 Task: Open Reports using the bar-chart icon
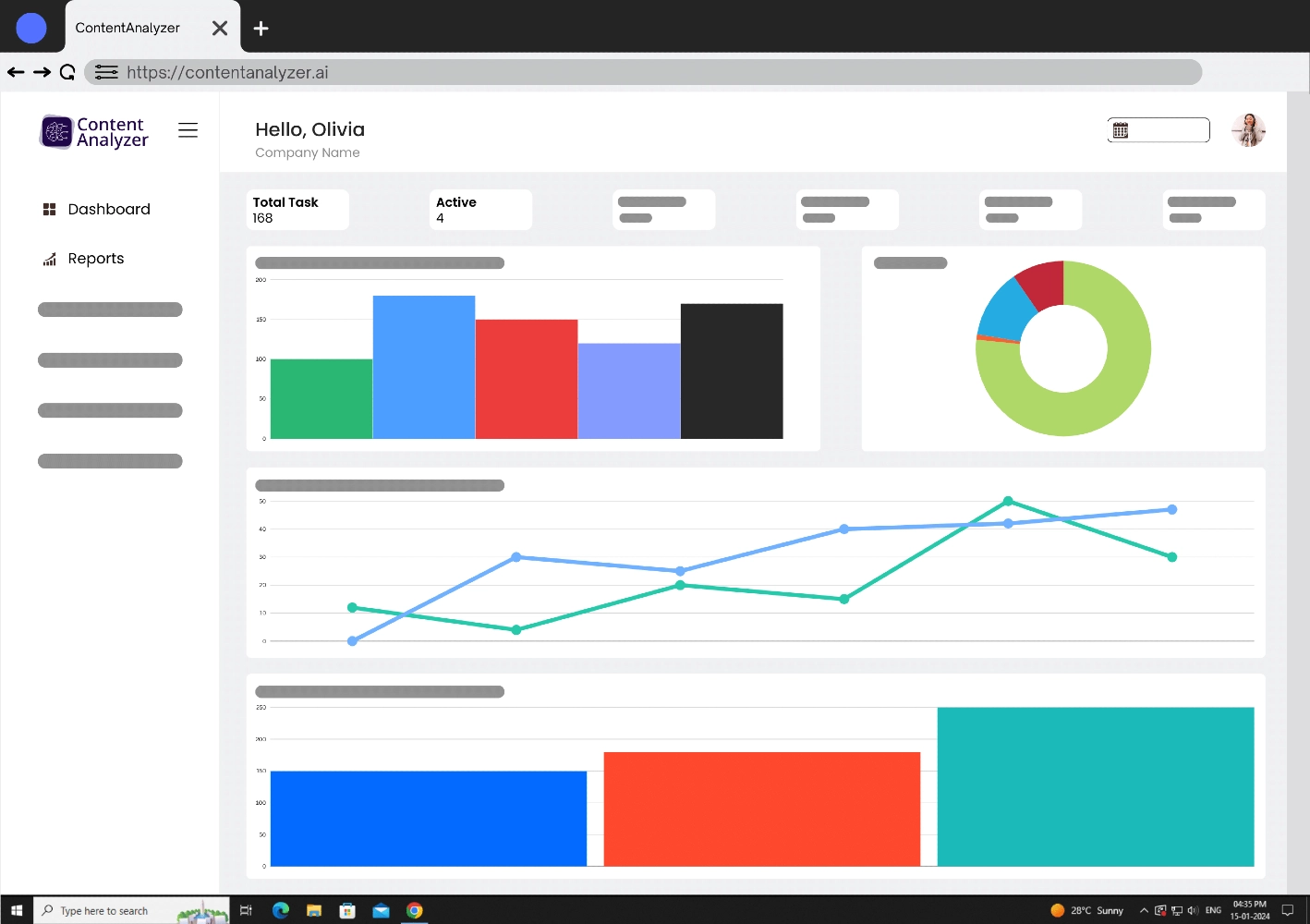[48, 259]
